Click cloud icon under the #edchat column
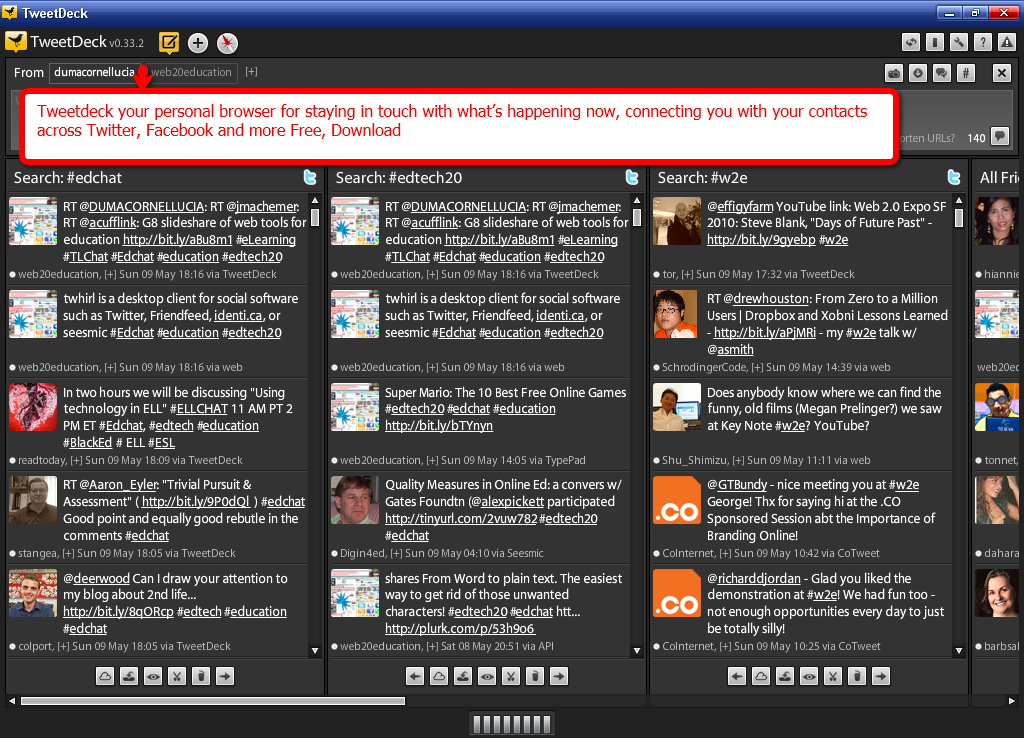 click(105, 677)
